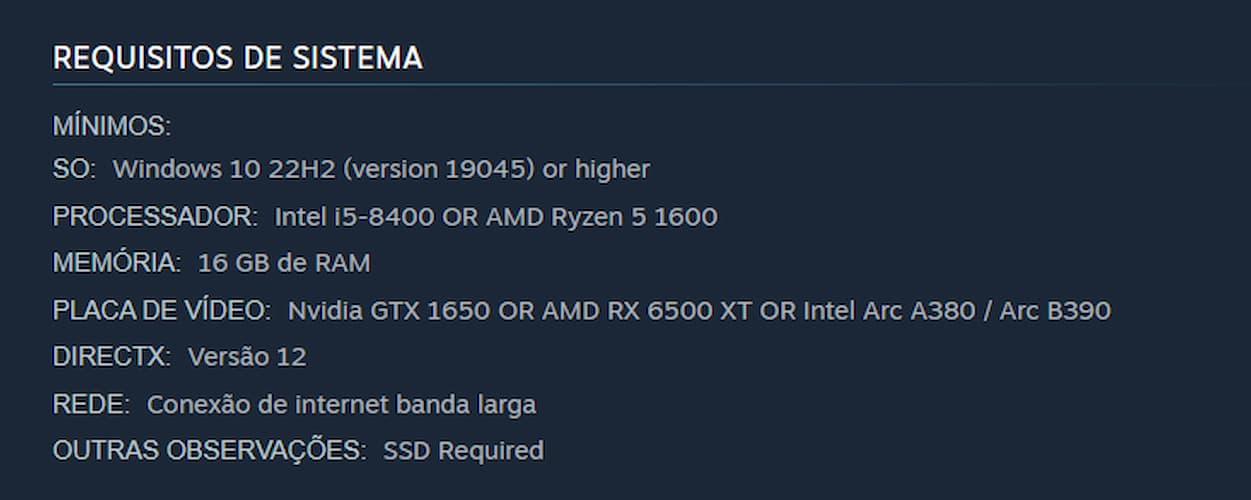Click the Nvidia GTX 1650 text
The width and height of the screenshot is (1251, 500).
(x=389, y=311)
